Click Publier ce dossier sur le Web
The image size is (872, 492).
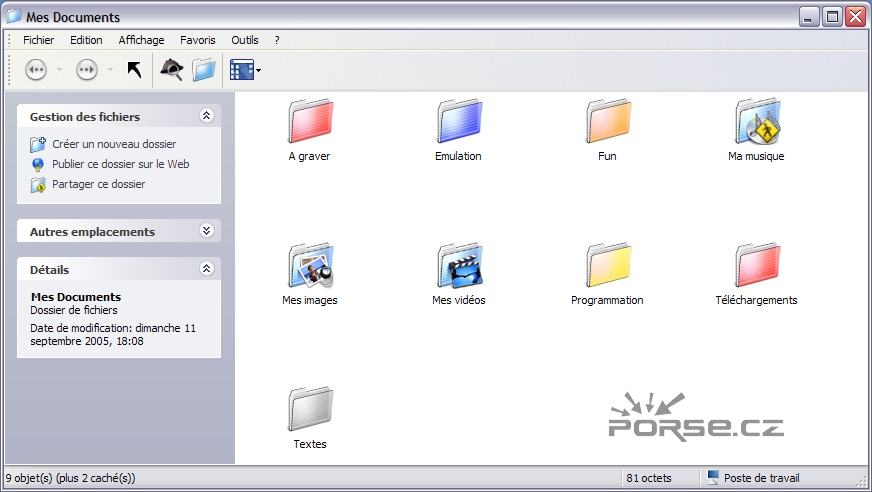[120, 164]
